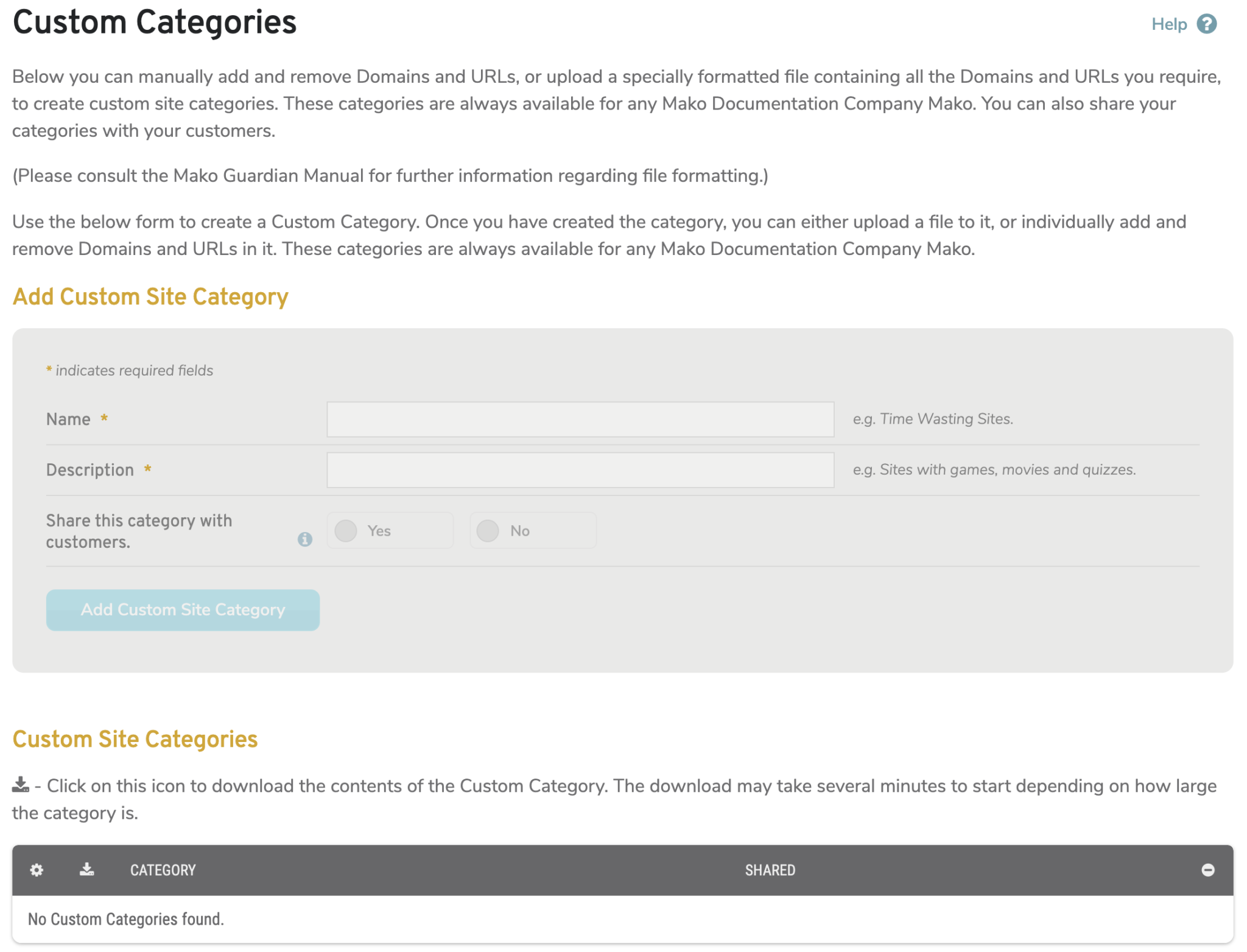Click the No Custom Categories found row
The image size is (1247, 952).
click(x=125, y=919)
